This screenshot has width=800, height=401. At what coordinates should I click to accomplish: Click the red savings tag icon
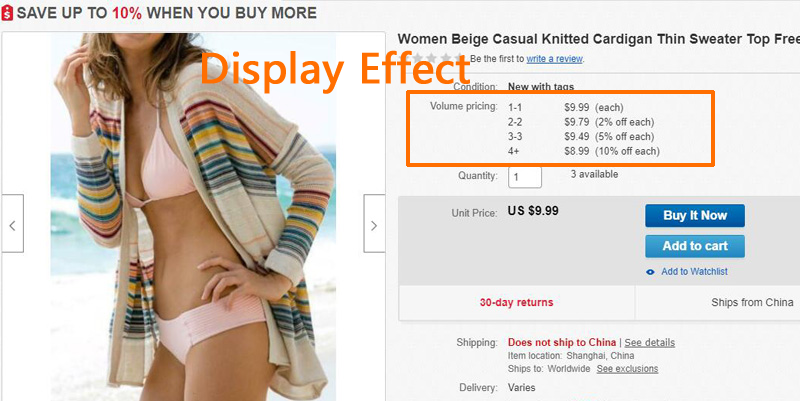point(7,13)
